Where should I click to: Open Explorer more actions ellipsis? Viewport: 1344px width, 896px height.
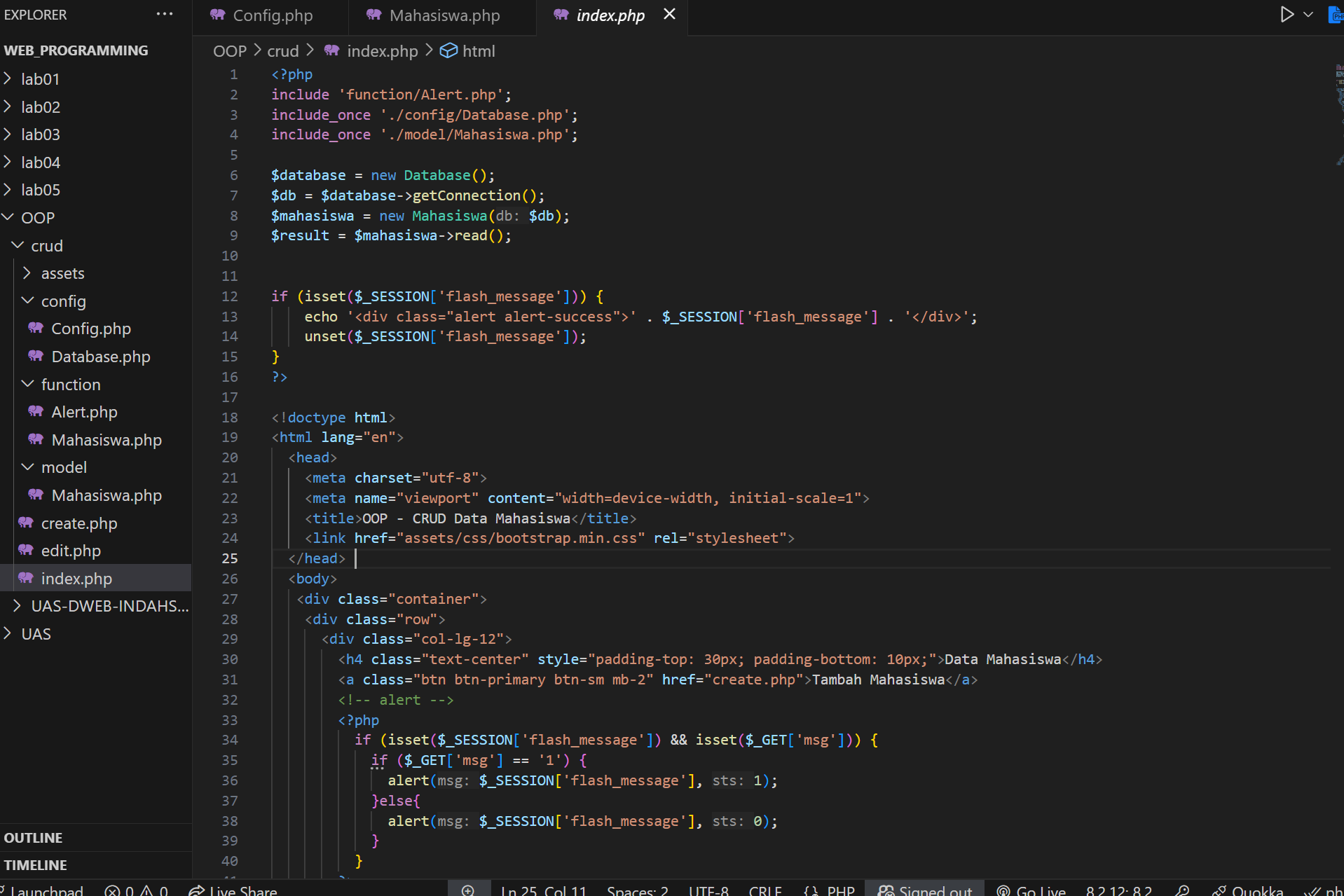pyautogui.click(x=165, y=14)
